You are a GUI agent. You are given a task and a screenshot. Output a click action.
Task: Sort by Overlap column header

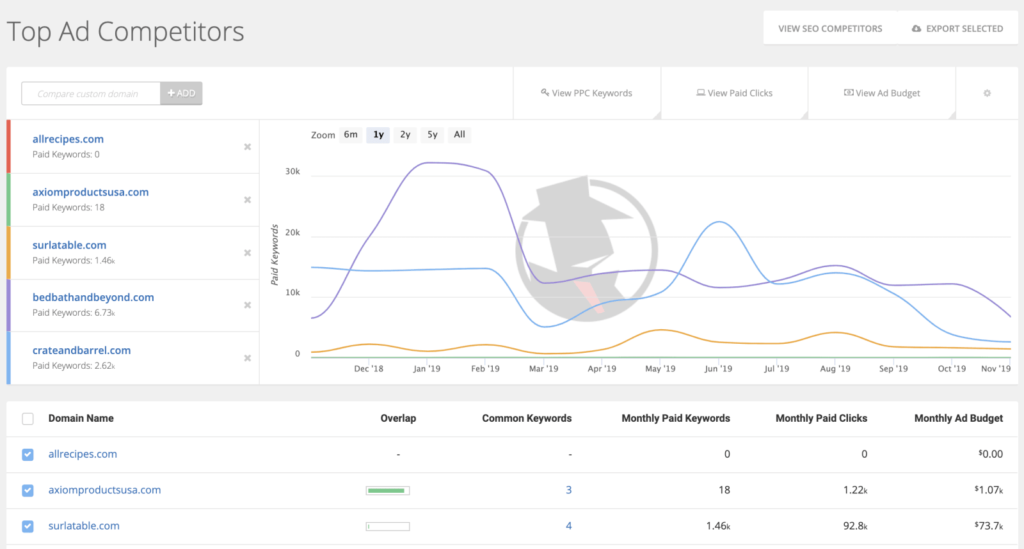(398, 418)
